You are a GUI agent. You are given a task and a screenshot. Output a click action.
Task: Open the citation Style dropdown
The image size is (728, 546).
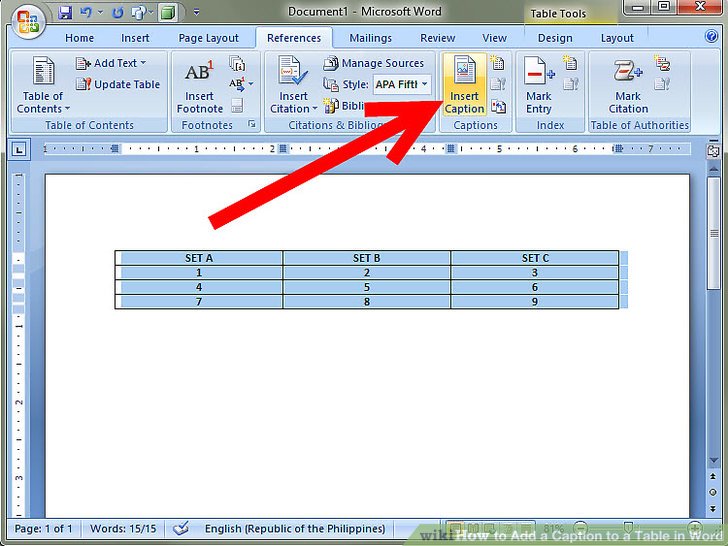click(x=402, y=84)
